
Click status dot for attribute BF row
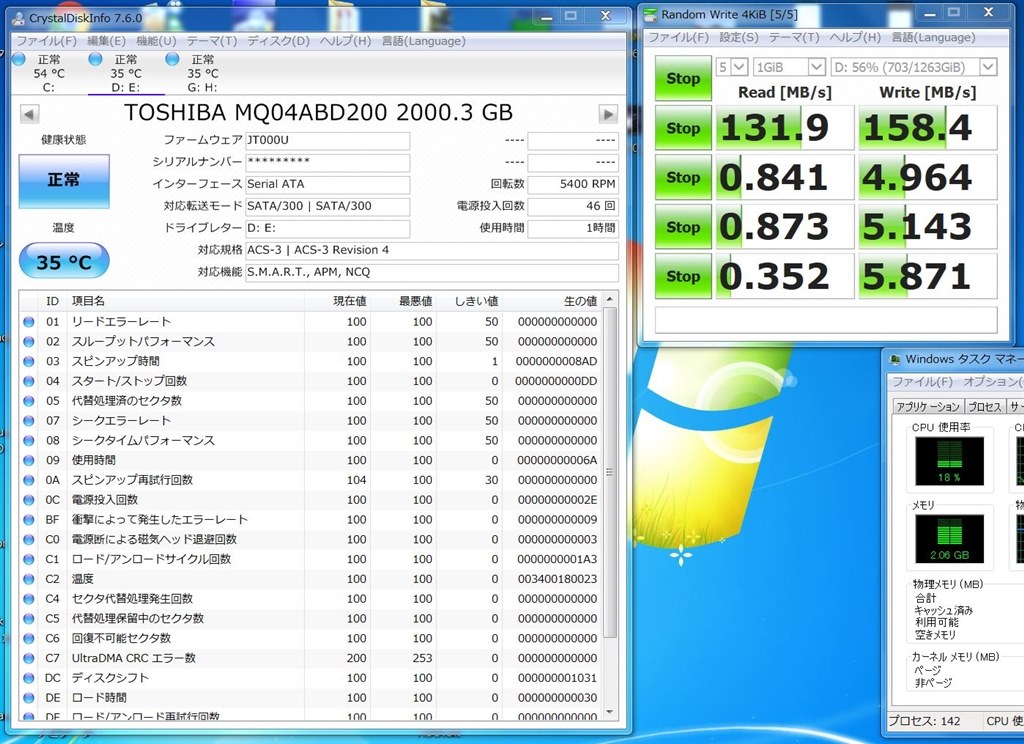click(x=29, y=519)
